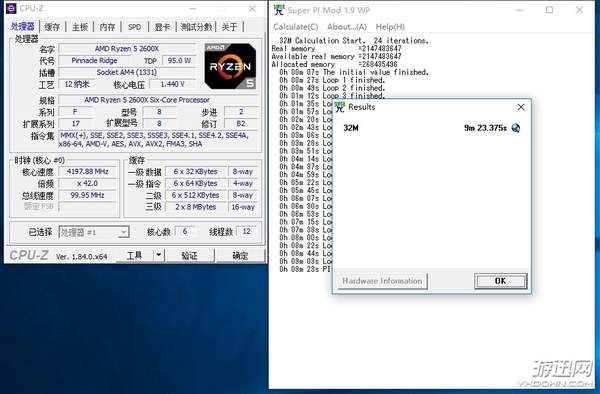The height and width of the screenshot is (394, 600).
Task: Open the 内存 tab in CPU-Z
Action: point(107,27)
